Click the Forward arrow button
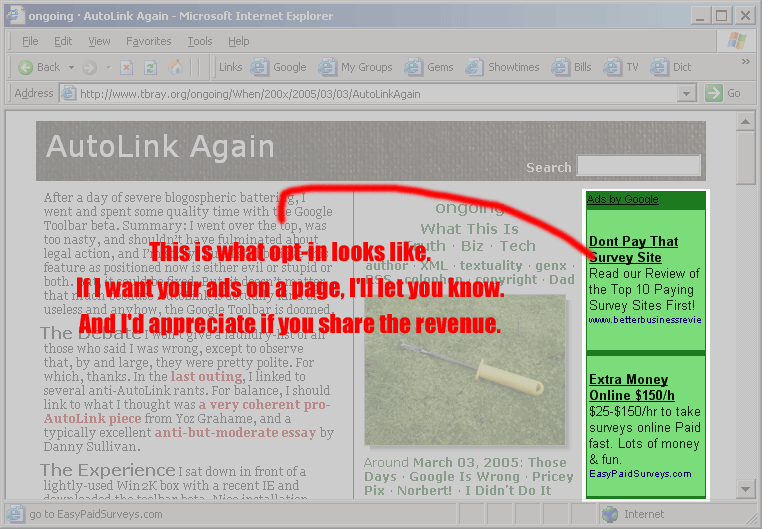The height and width of the screenshot is (529, 762). (x=90, y=67)
